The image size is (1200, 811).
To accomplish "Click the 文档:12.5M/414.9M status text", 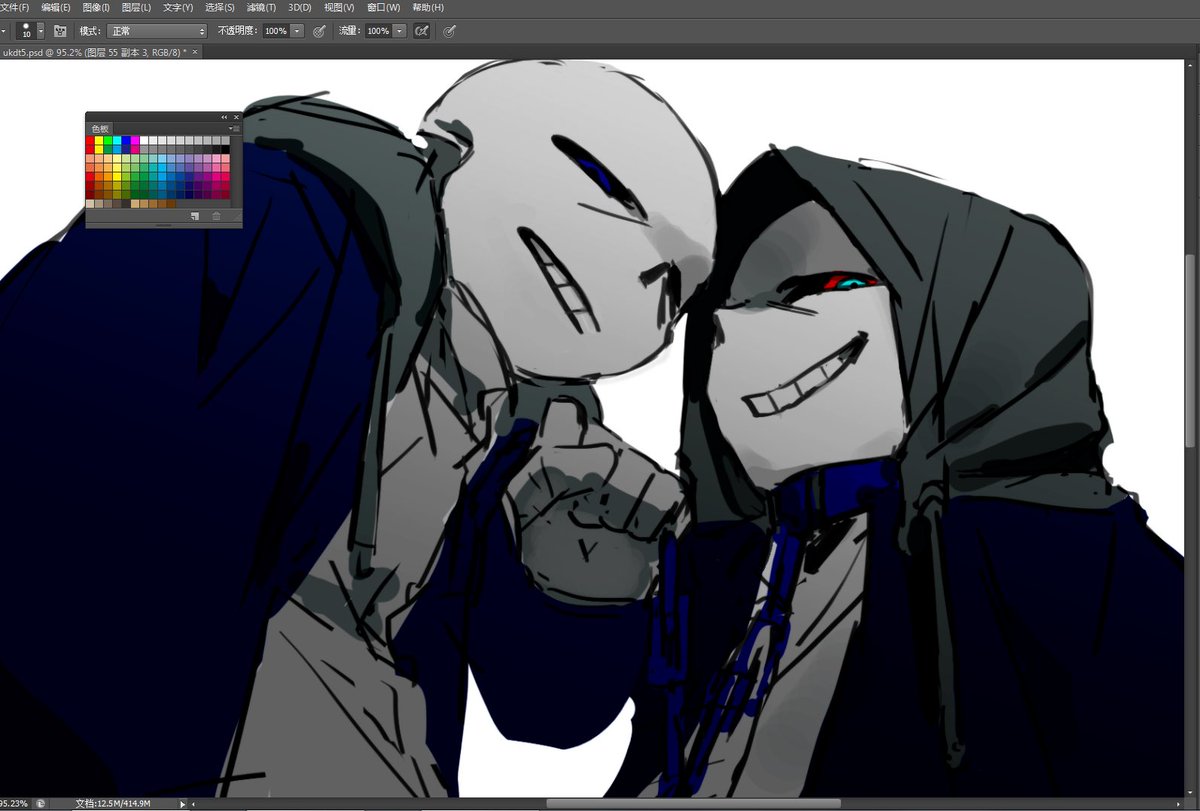I will coord(113,803).
